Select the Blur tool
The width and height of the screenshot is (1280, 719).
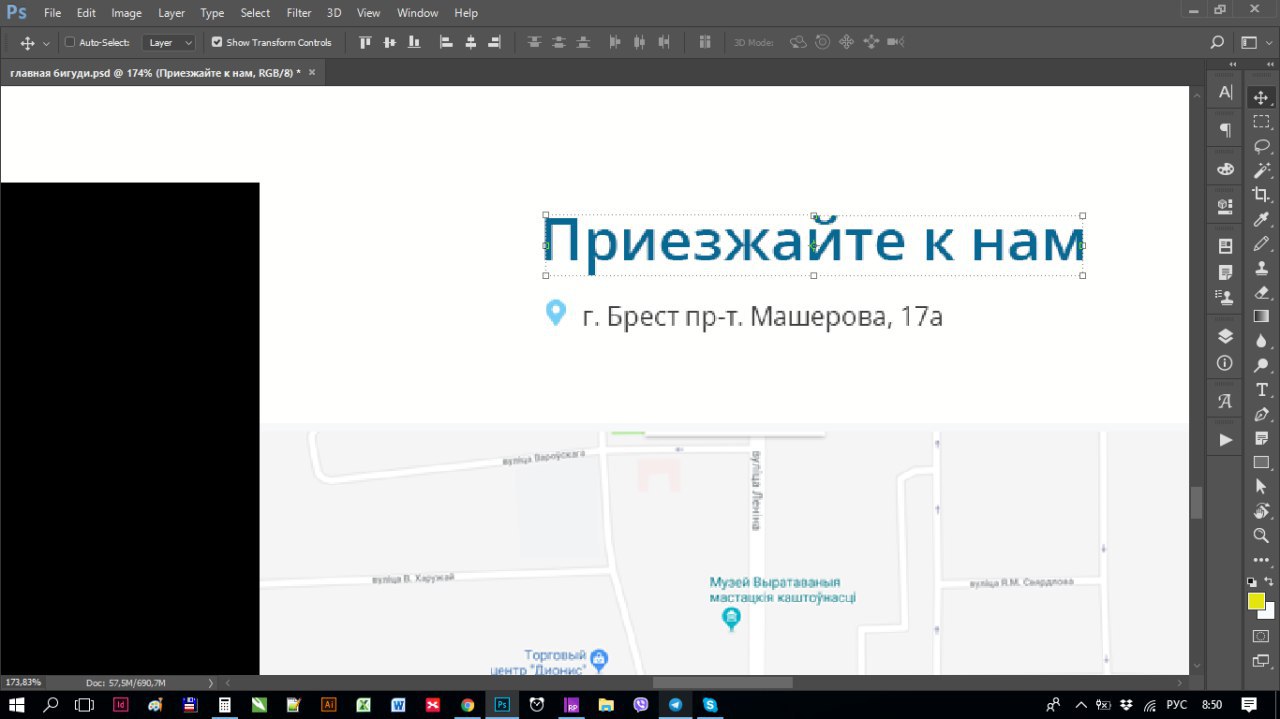point(1261,341)
